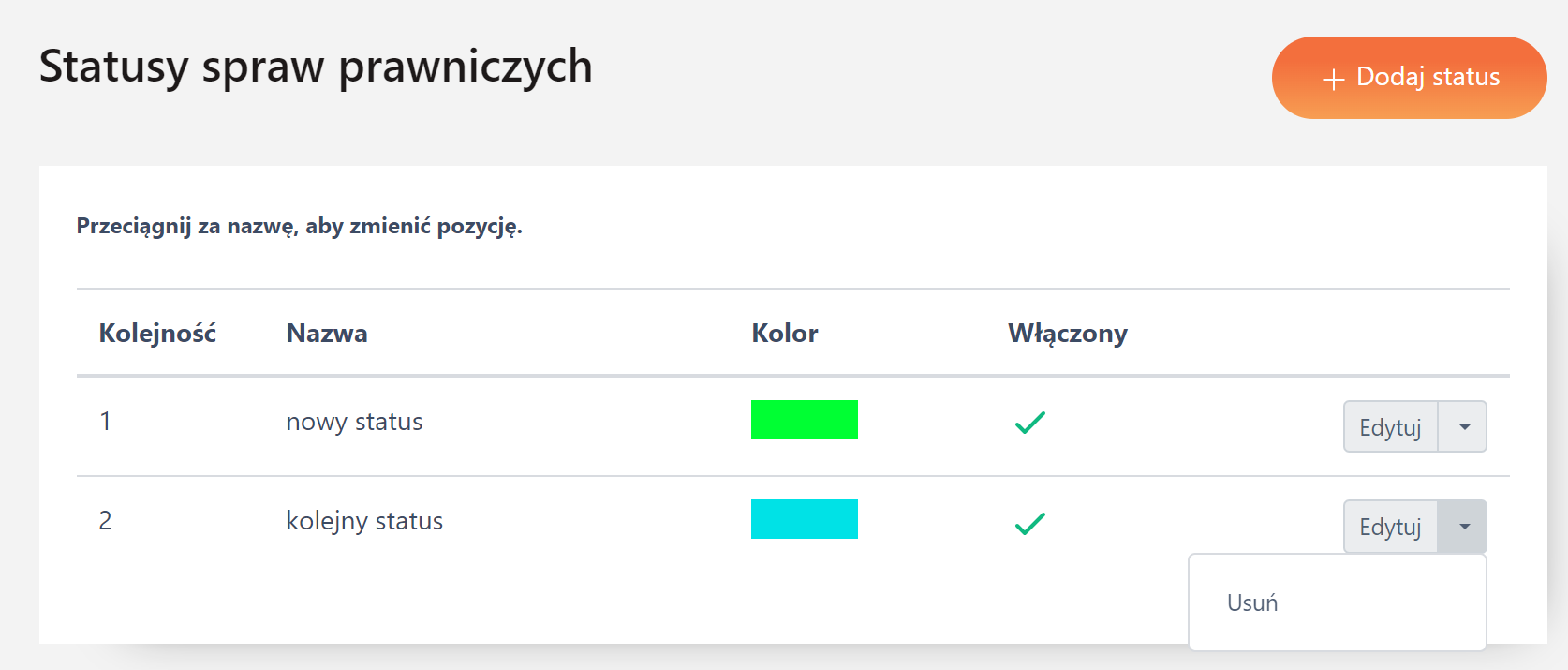Screen dimensions: 1568x670
Task: Click the Kolejność column header
Action: tap(157, 334)
